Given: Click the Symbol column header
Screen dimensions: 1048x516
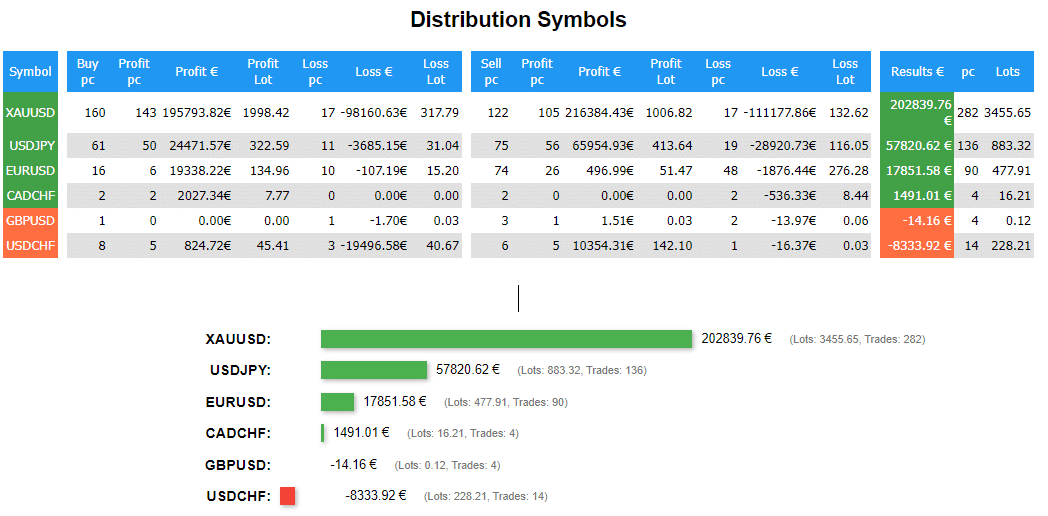Looking at the screenshot, I should 30,72.
